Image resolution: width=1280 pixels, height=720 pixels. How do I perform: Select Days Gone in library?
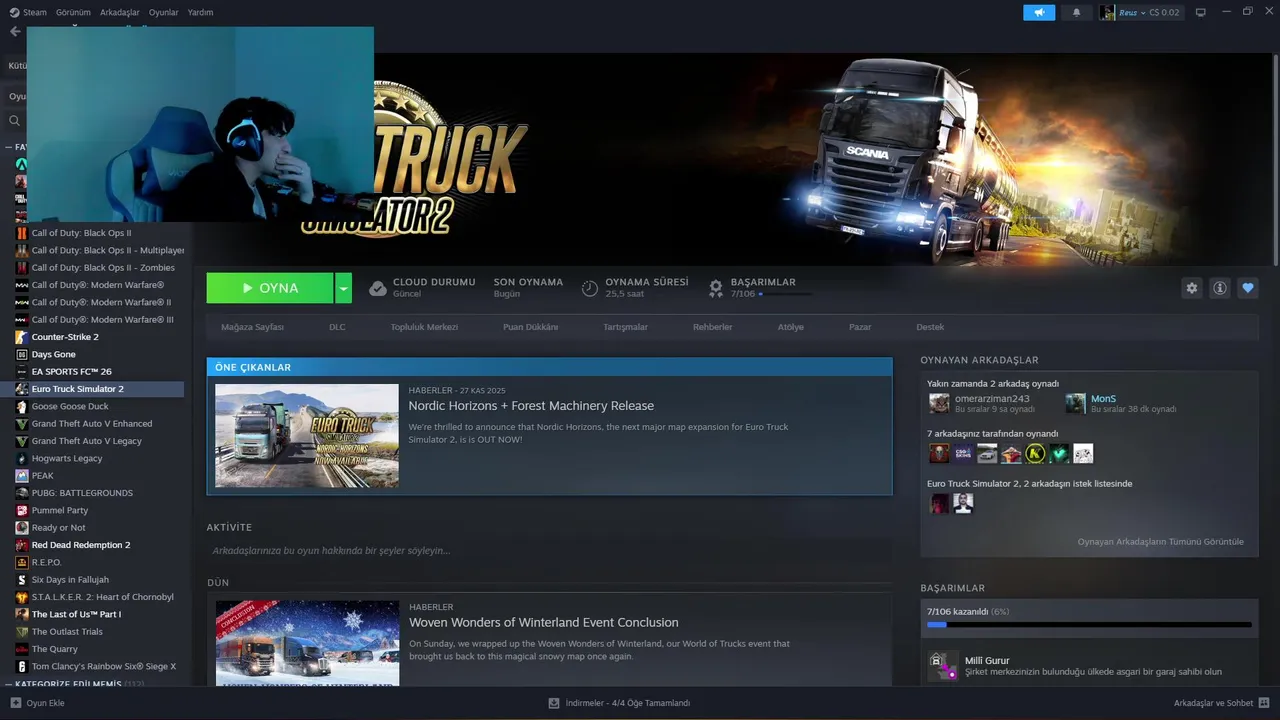53,354
